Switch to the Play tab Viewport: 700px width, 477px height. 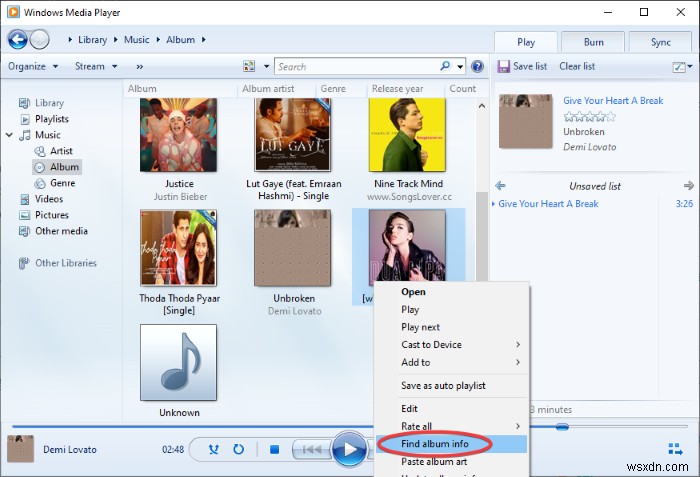[525, 42]
